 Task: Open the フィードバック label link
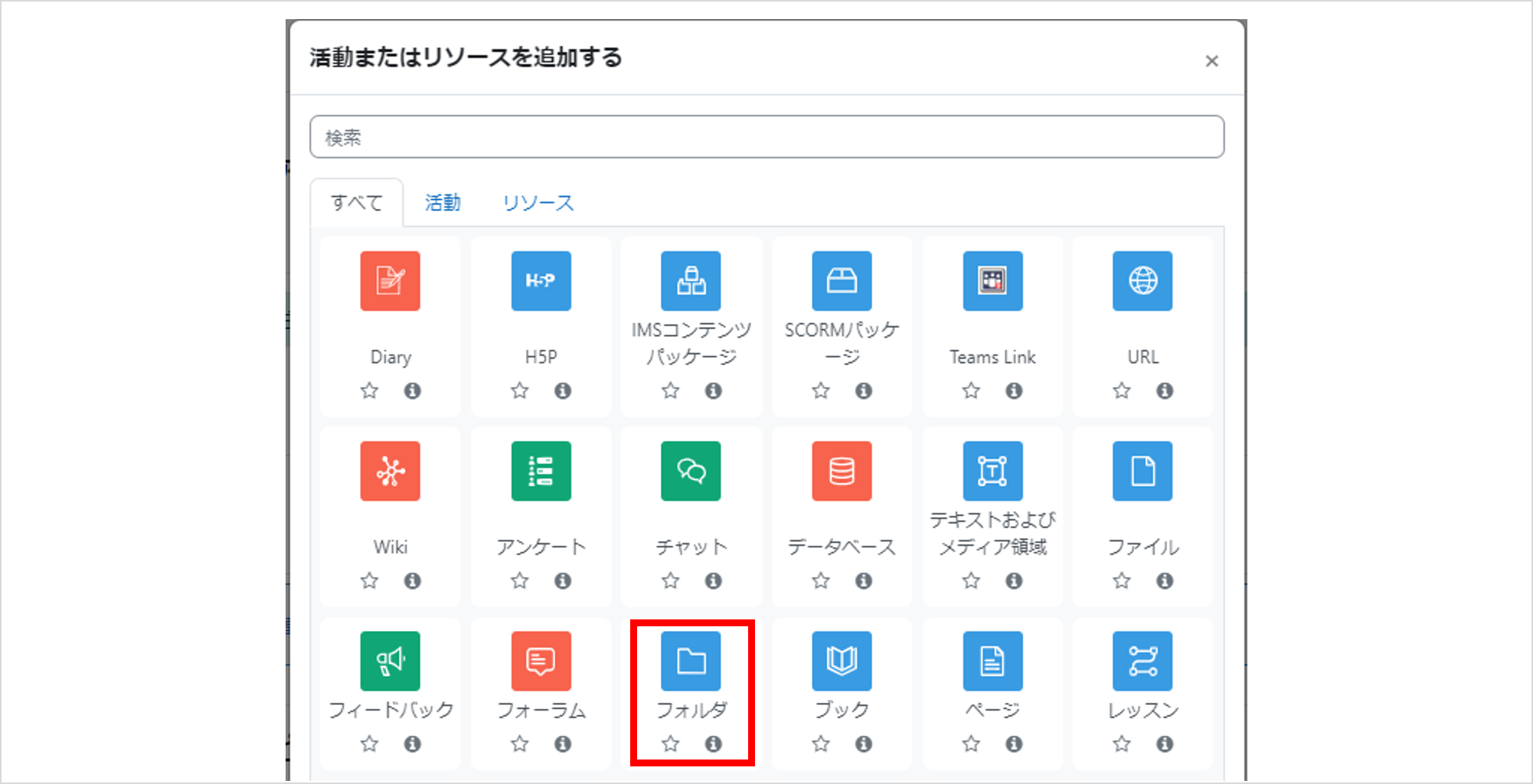point(391,710)
